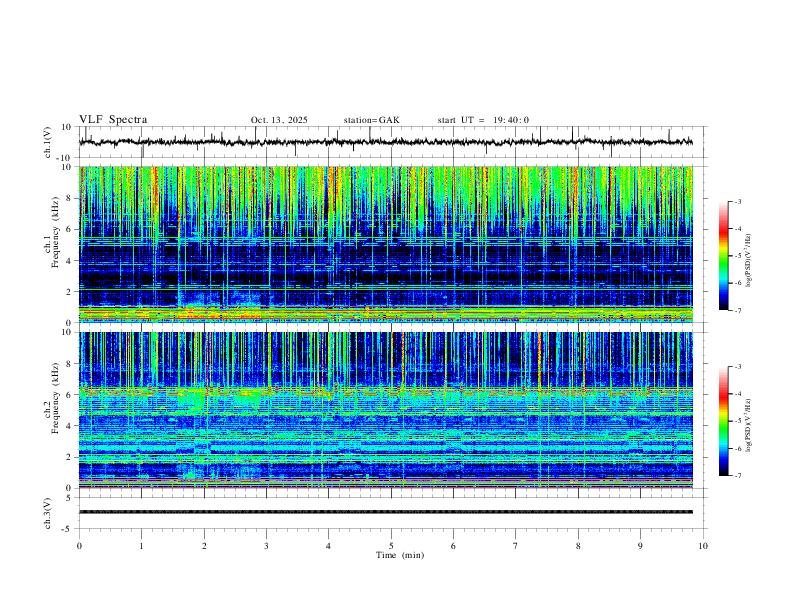Click the log(PSD) label beside ch.1 colorbar
Image resolution: width=792 pixels, height=612 pixels.
coord(749,260)
